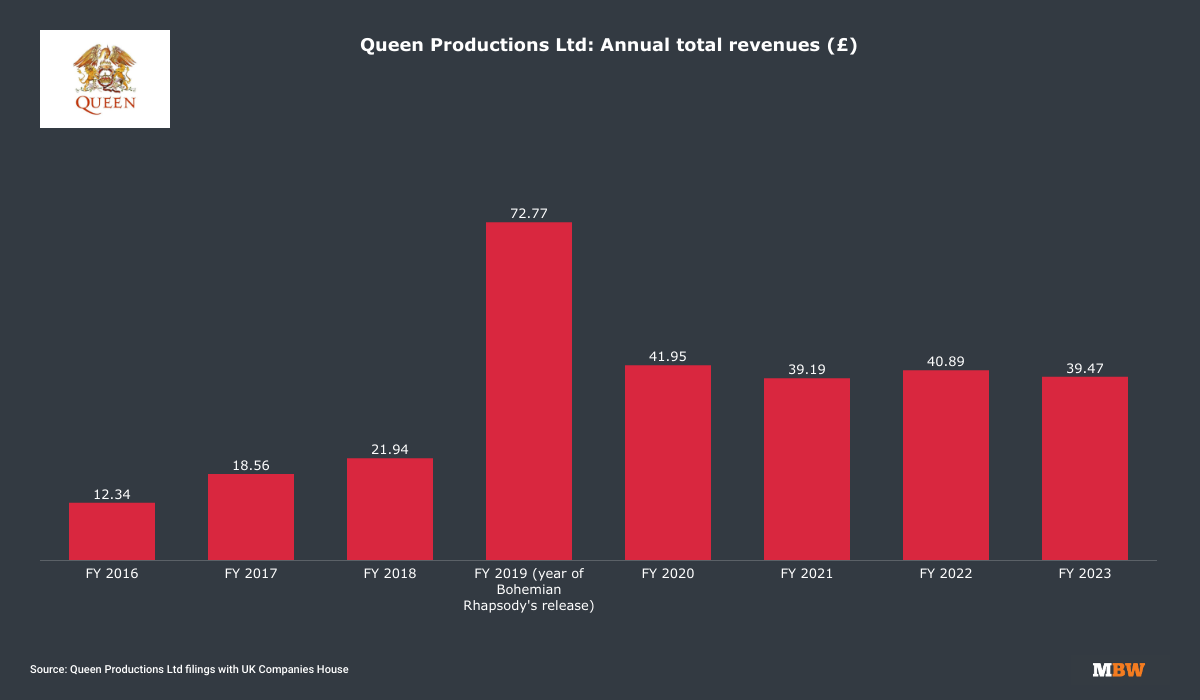This screenshot has width=1200, height=700.
Task: Click the FY 2016 axis label
Action: pos(112,574)
